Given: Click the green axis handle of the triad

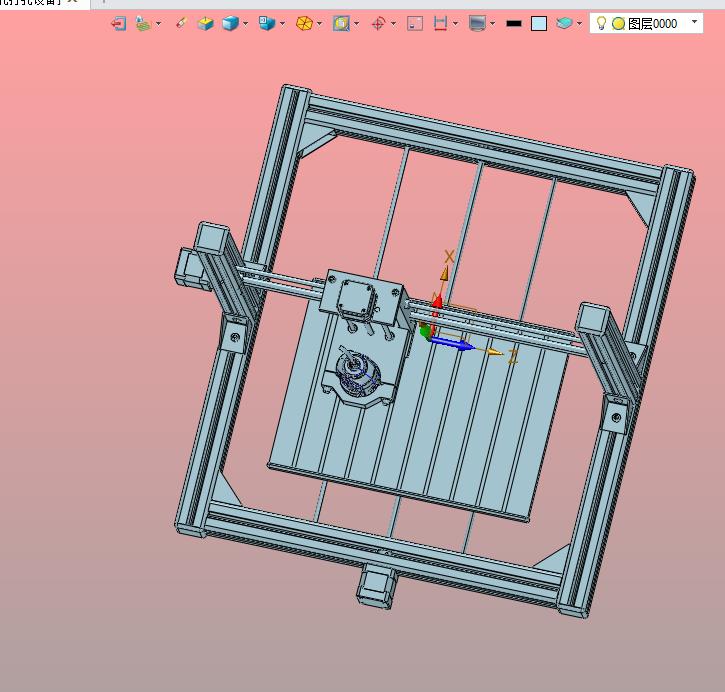Looking at the screenshot, I should pos(424,331).
